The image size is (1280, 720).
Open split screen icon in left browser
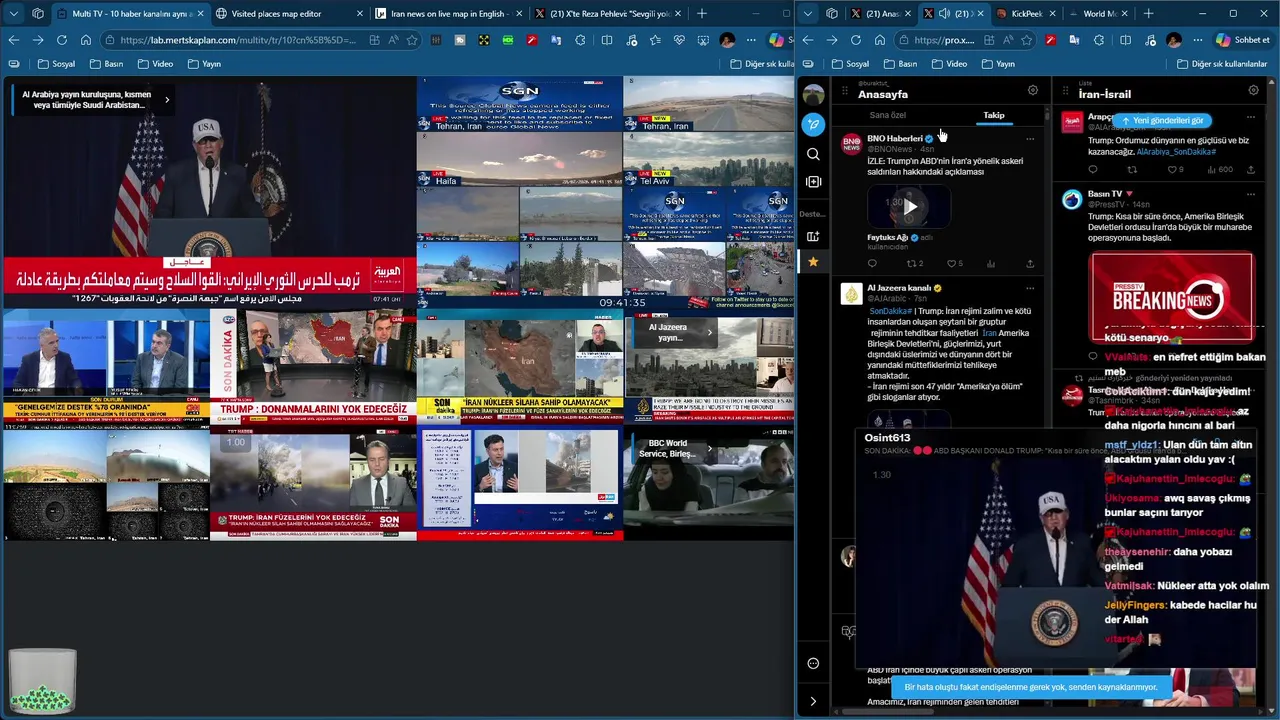[x=607, y=40]
